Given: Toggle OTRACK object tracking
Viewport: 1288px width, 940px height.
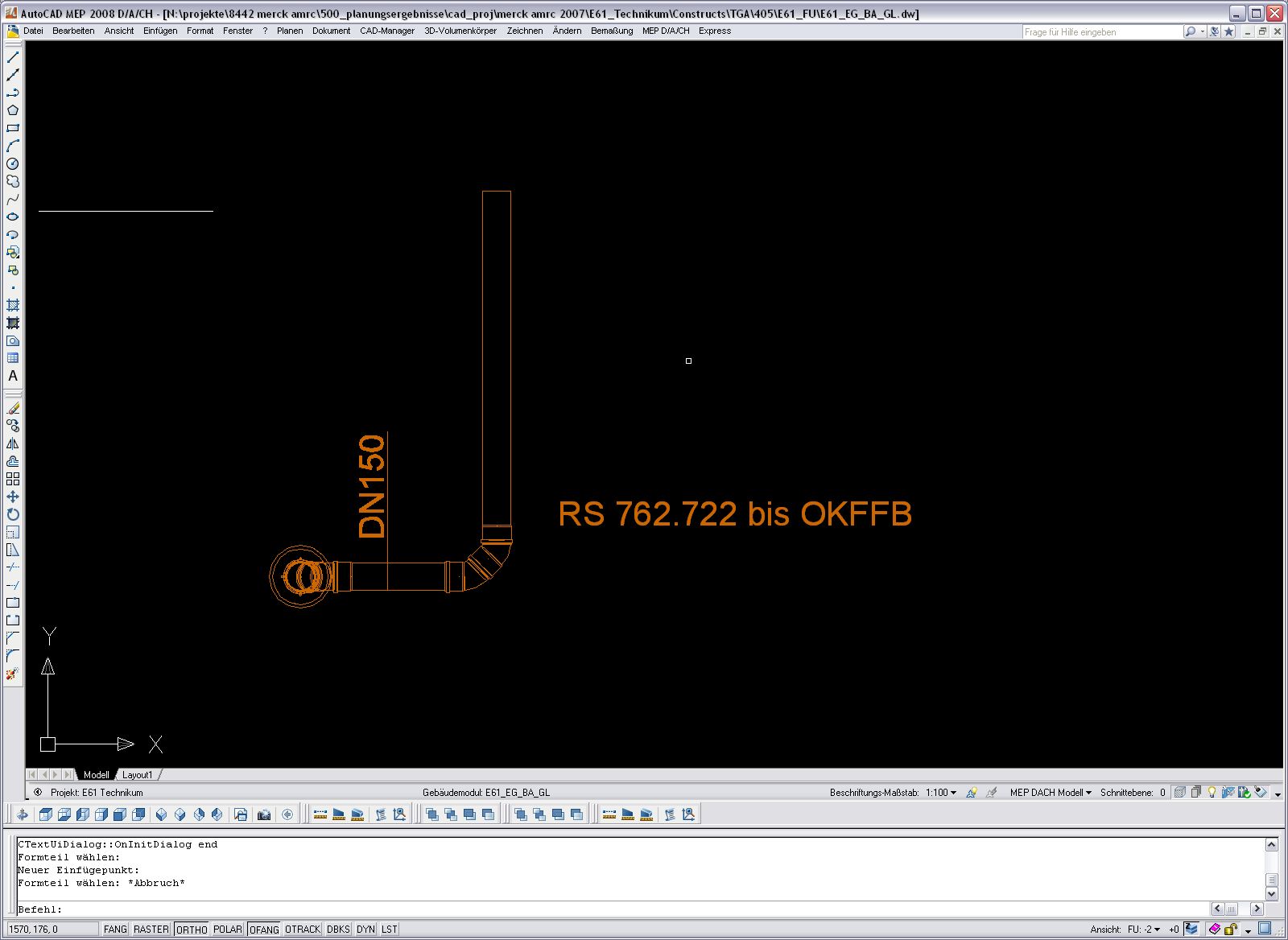Looking at the screenshot, I should 303,929.
